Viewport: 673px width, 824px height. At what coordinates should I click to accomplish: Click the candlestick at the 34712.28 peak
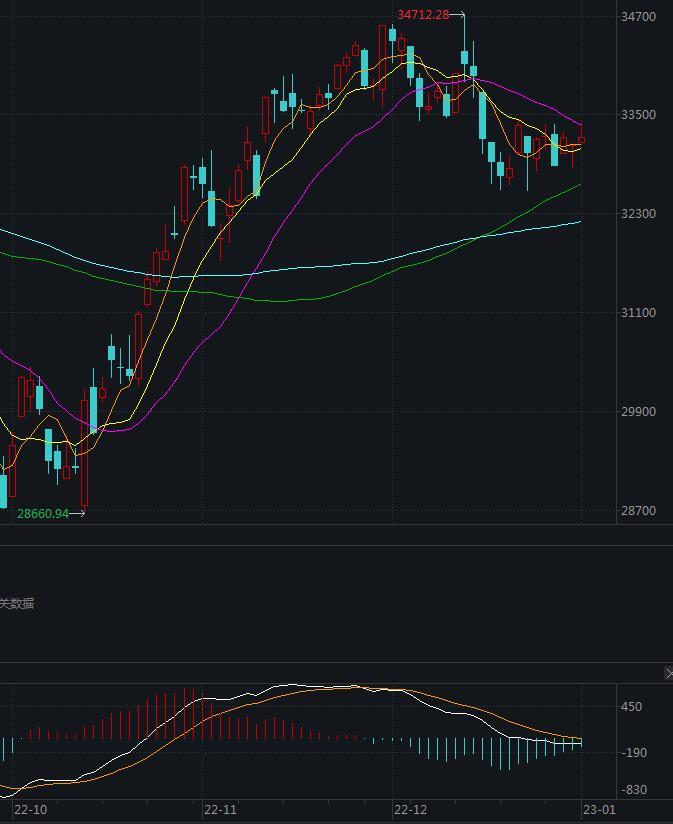click(464, 58)
